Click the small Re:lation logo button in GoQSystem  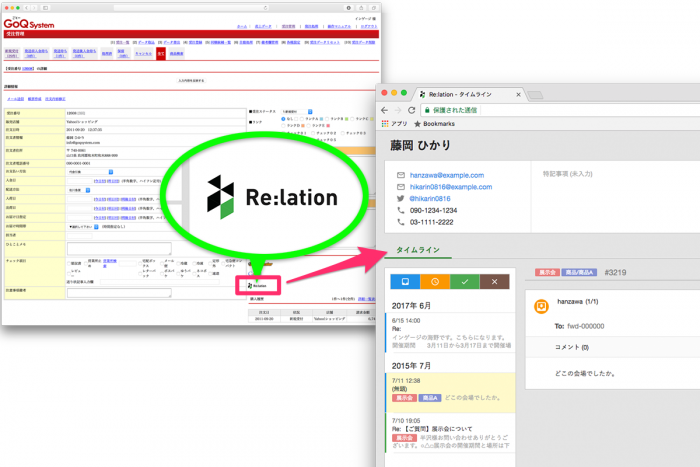click(x=258, y=285)
